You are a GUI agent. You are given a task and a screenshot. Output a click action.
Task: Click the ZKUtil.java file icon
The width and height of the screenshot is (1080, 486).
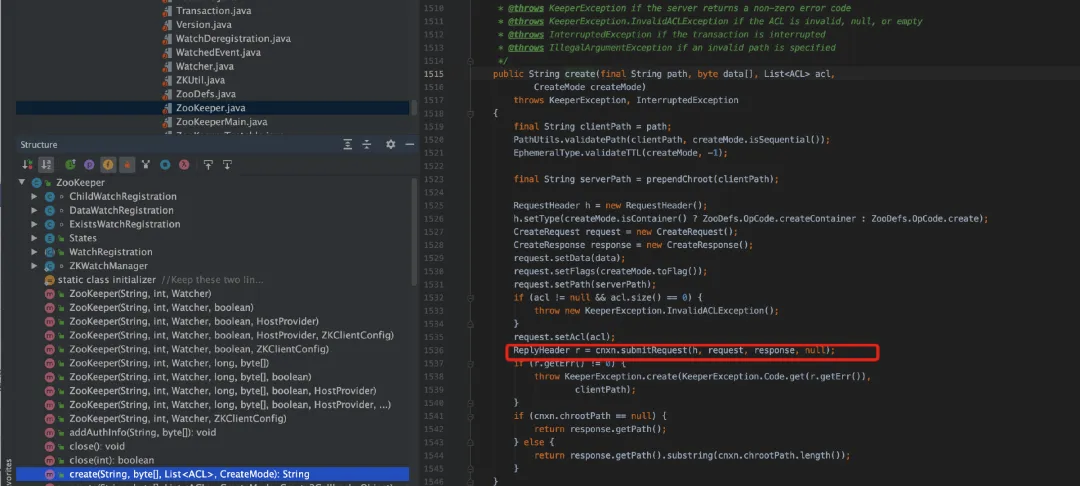coord(167,81)
